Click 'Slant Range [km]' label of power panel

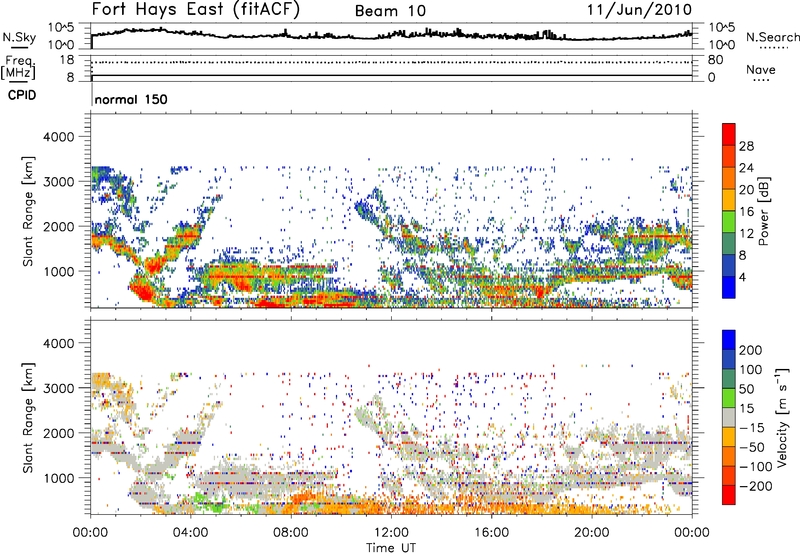[x=28, y=211]
